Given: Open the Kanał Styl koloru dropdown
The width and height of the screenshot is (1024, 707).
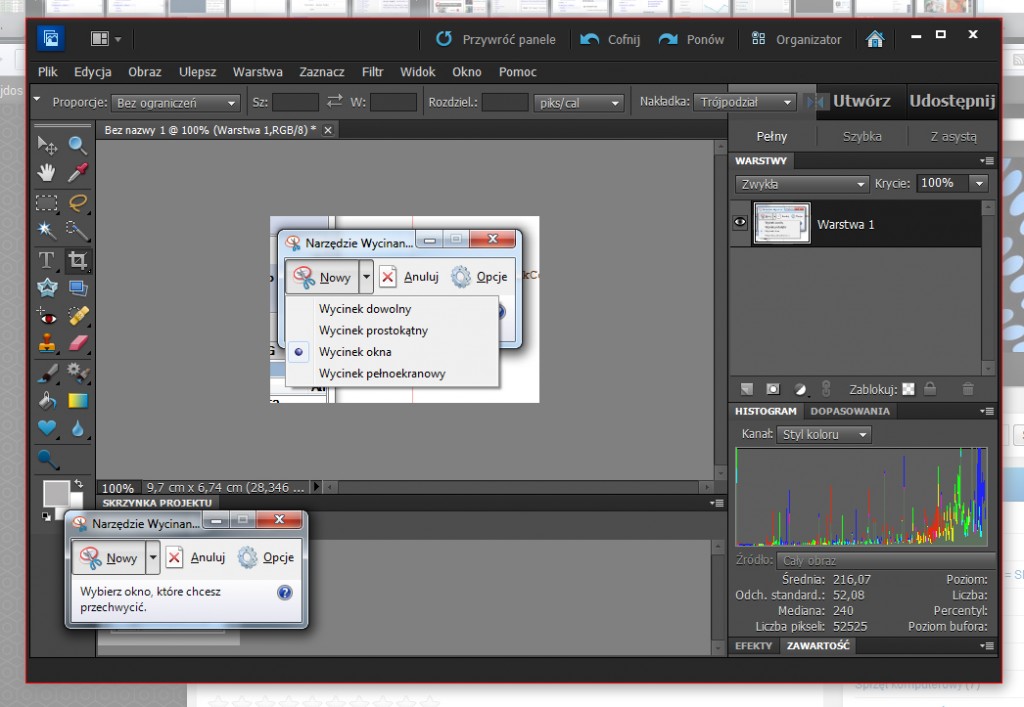Looking at the screenshot, I should tap(824, 434).
